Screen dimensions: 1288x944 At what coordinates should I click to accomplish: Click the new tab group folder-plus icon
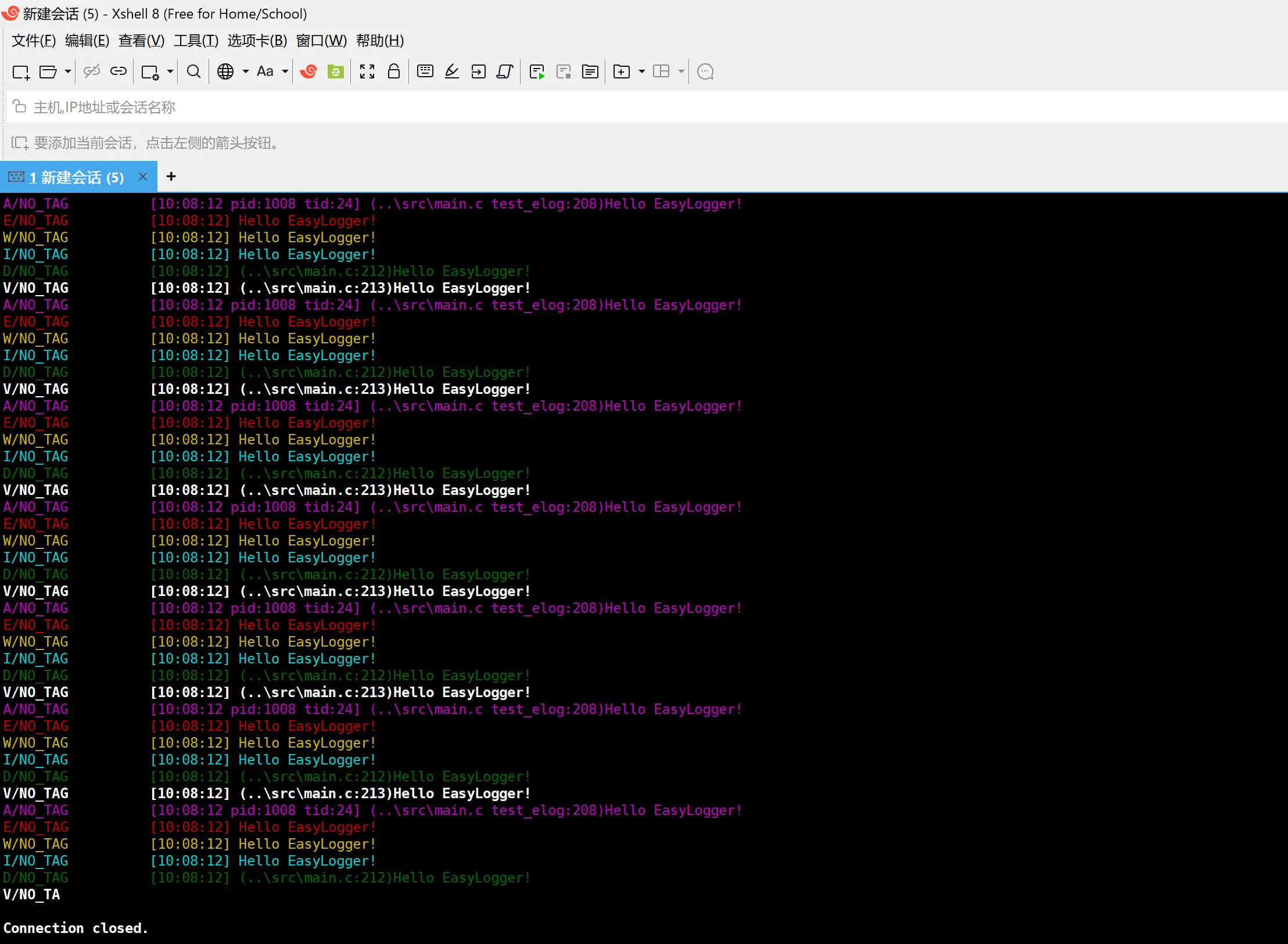point(622,72)
